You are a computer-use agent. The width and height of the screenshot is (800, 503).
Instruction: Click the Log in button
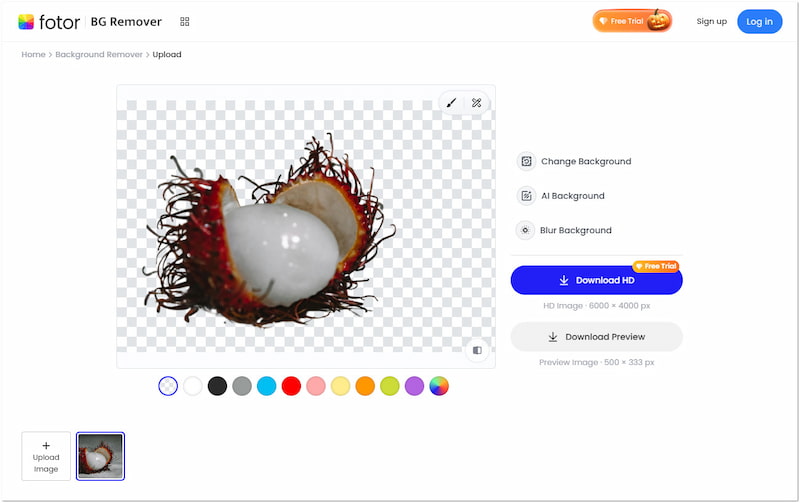(x=759, y=21)
